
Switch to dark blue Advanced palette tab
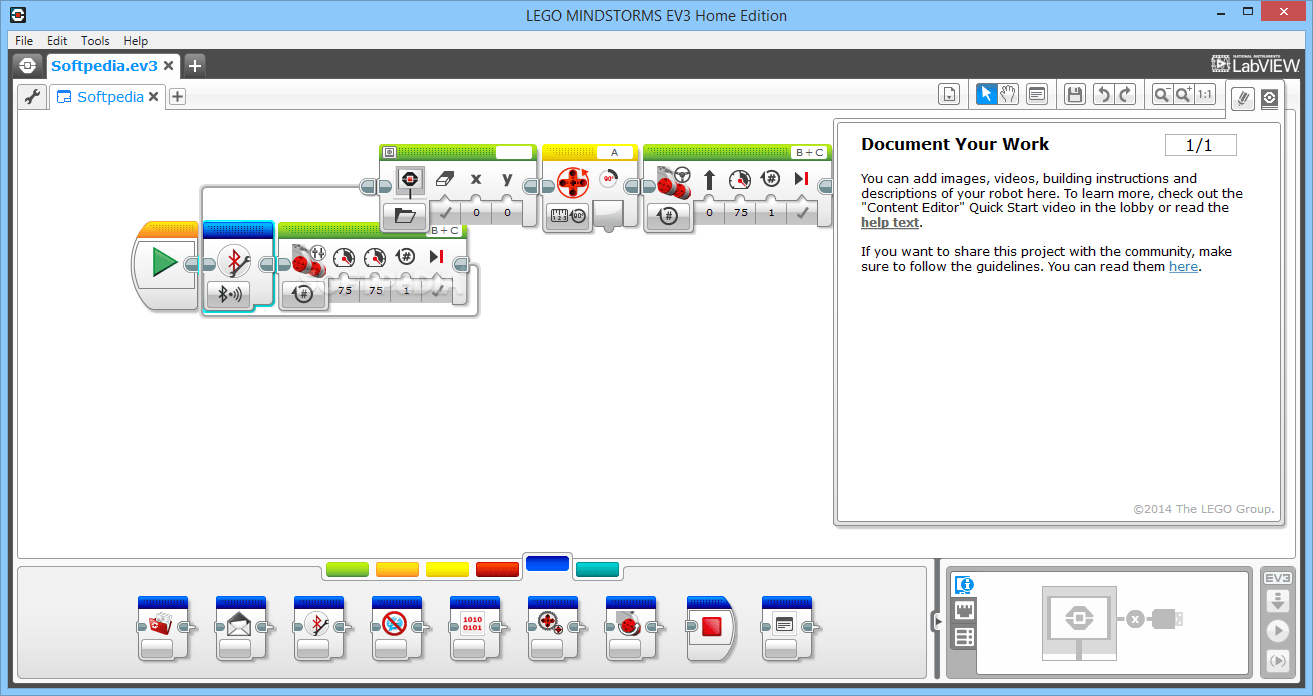tap(547, 565)
